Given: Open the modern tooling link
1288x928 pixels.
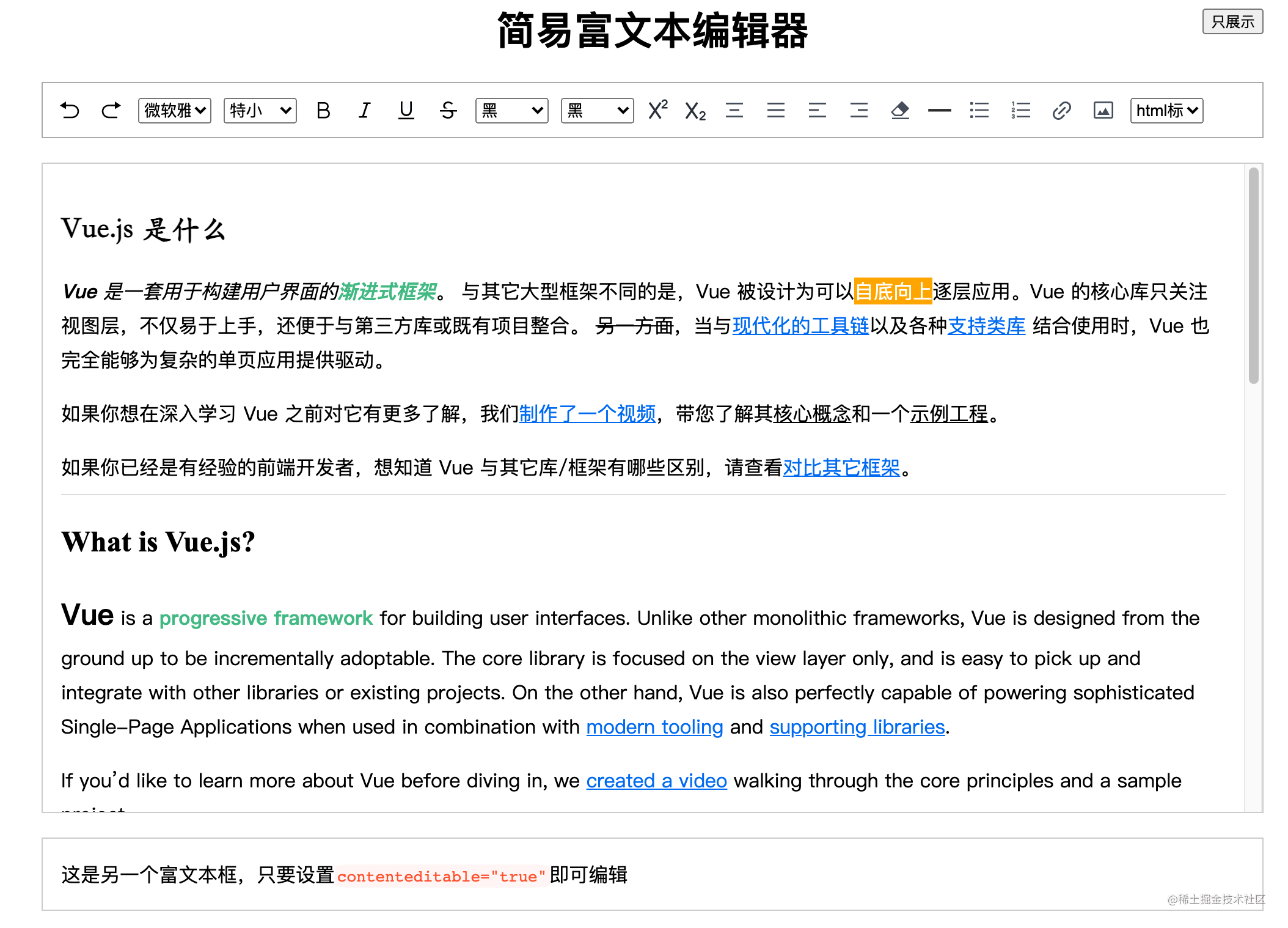Looking at the screenshot, I should pos(654,727).
